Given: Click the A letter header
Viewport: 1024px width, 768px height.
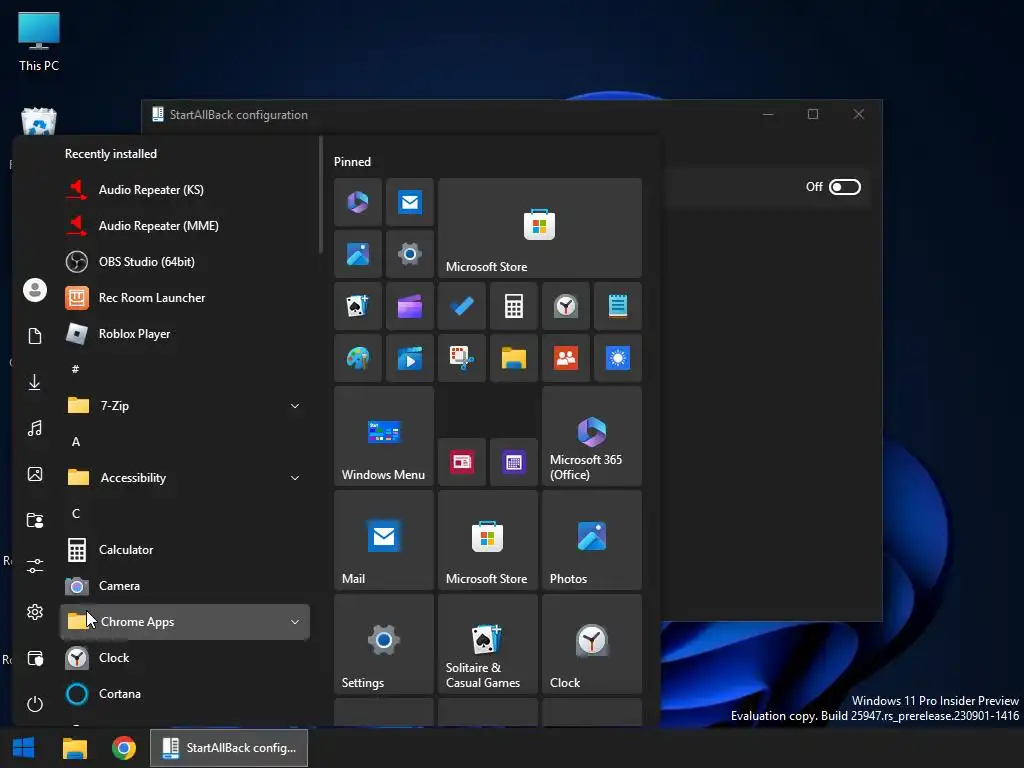Looking at the screenshot, I should tap(76, 442).
